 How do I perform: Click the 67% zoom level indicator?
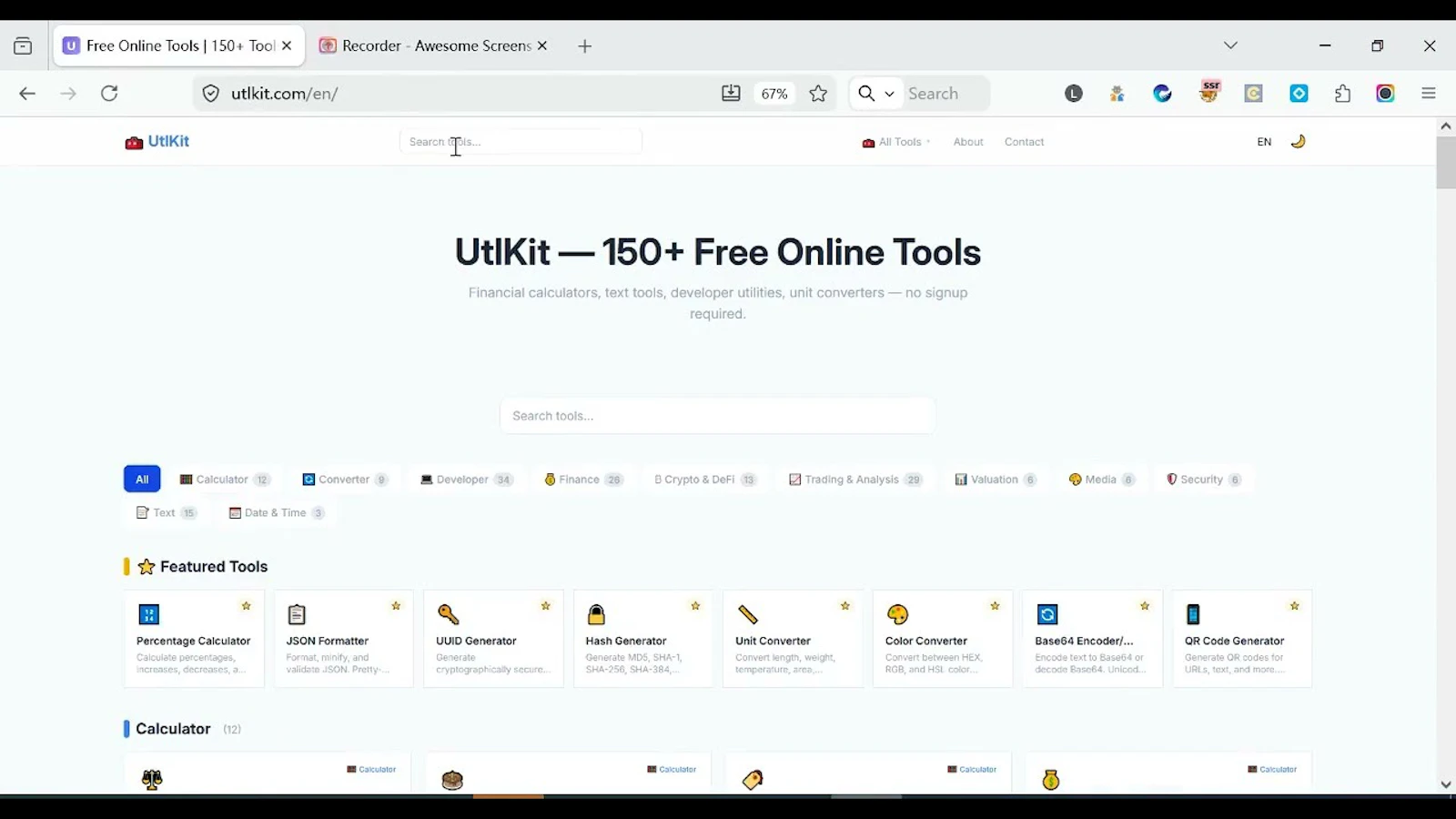pos(774,94)
